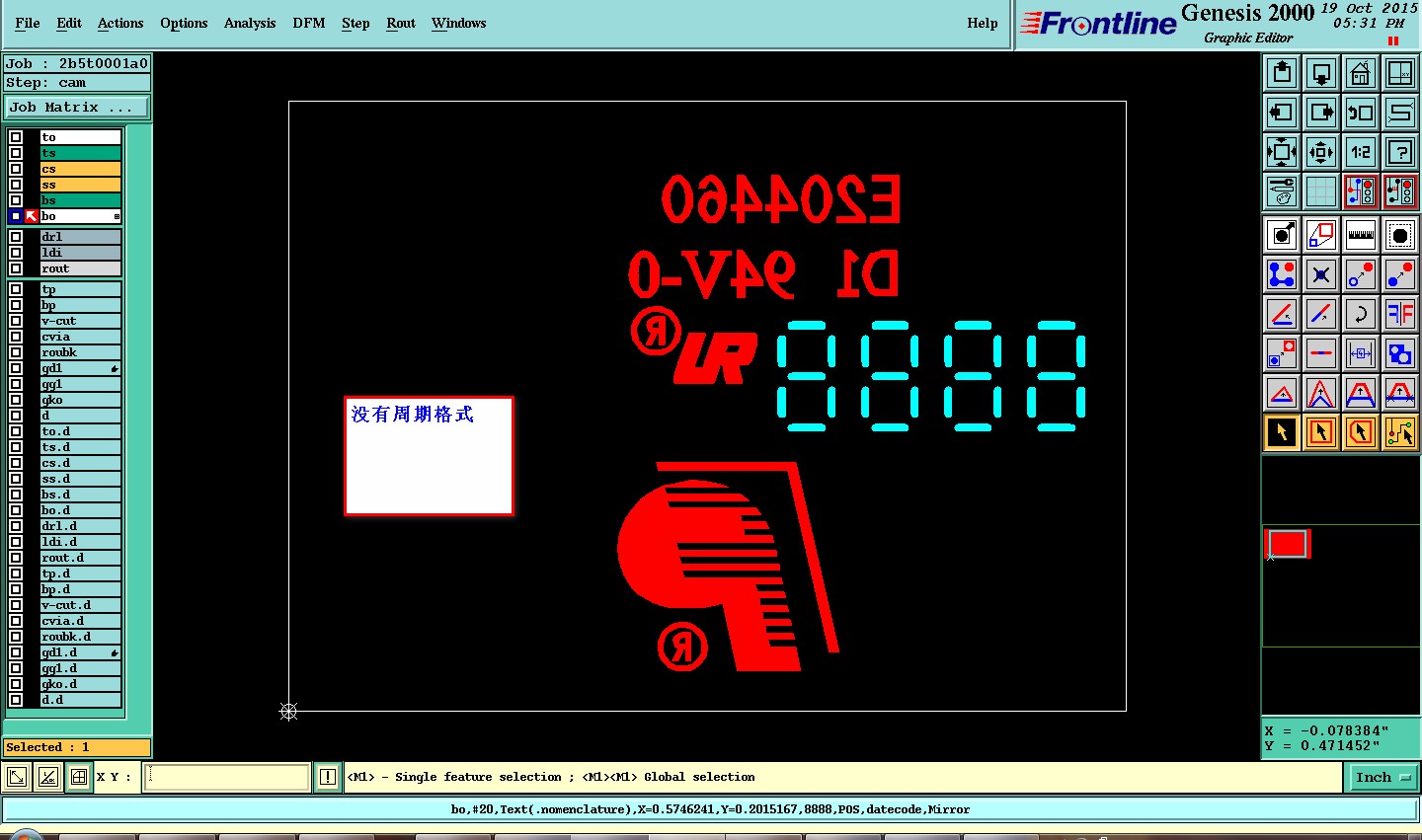1422x840 pixels.
Task: Open the Rout menu
Action: click(x=401, y=23)
